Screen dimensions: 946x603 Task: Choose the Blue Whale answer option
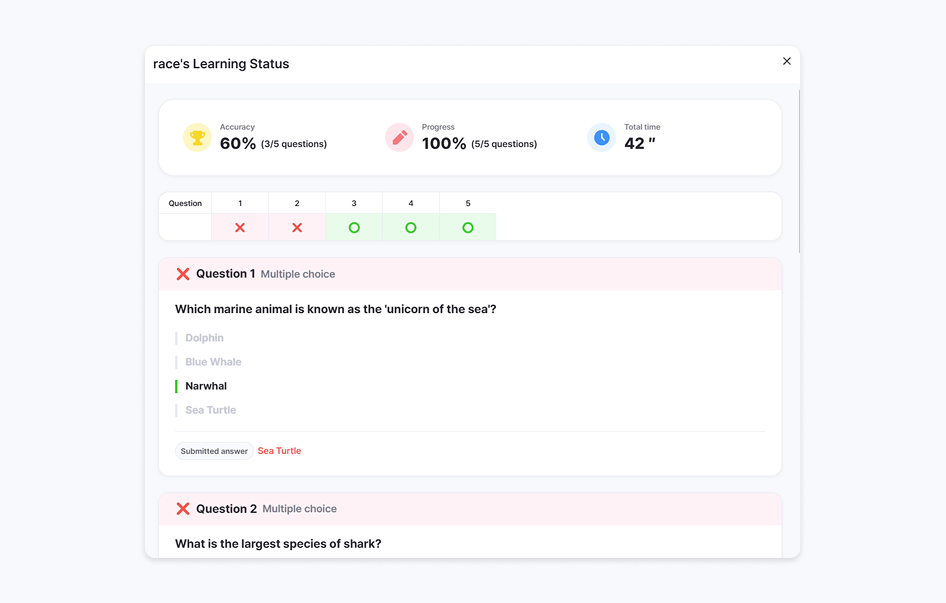coord(213,362)
